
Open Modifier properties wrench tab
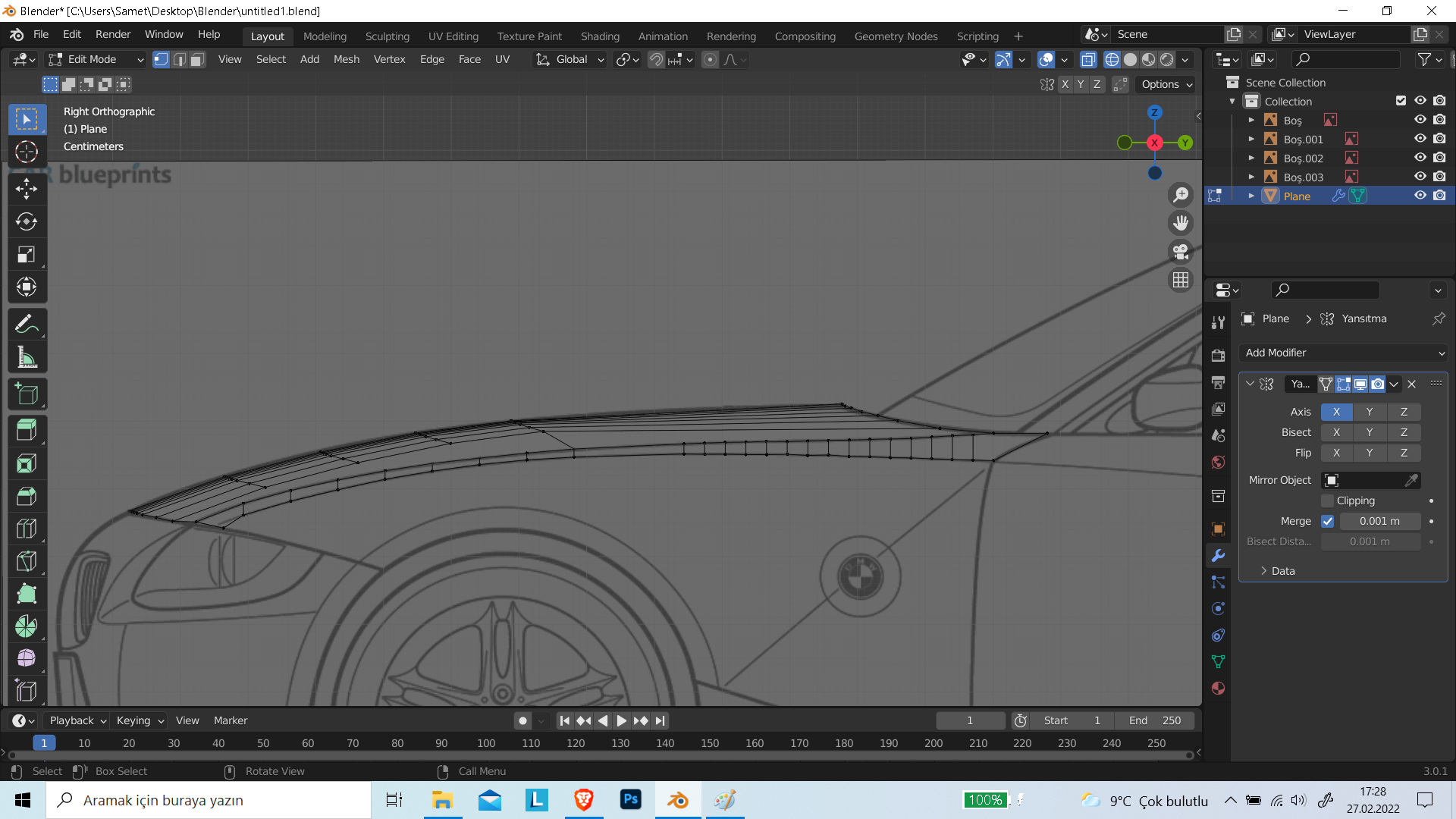[1218, 555]
